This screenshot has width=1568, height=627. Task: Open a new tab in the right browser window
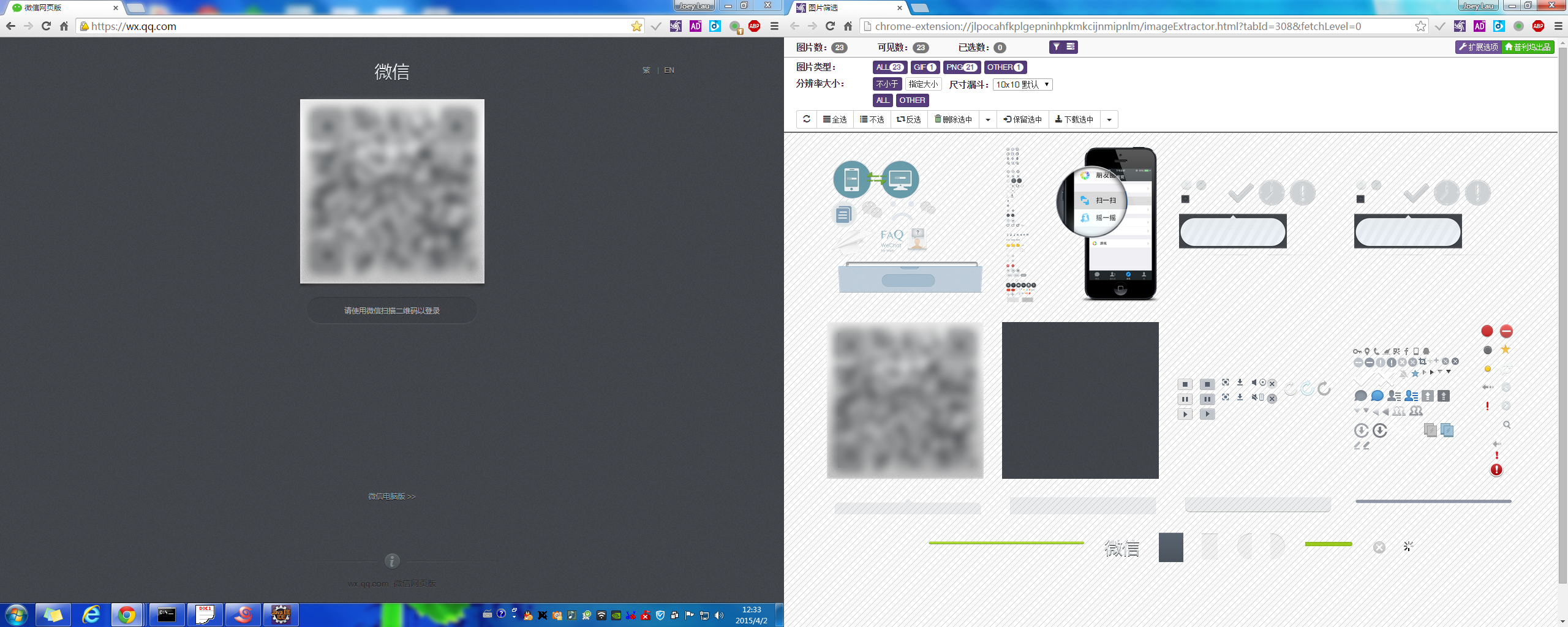[920, 8]
